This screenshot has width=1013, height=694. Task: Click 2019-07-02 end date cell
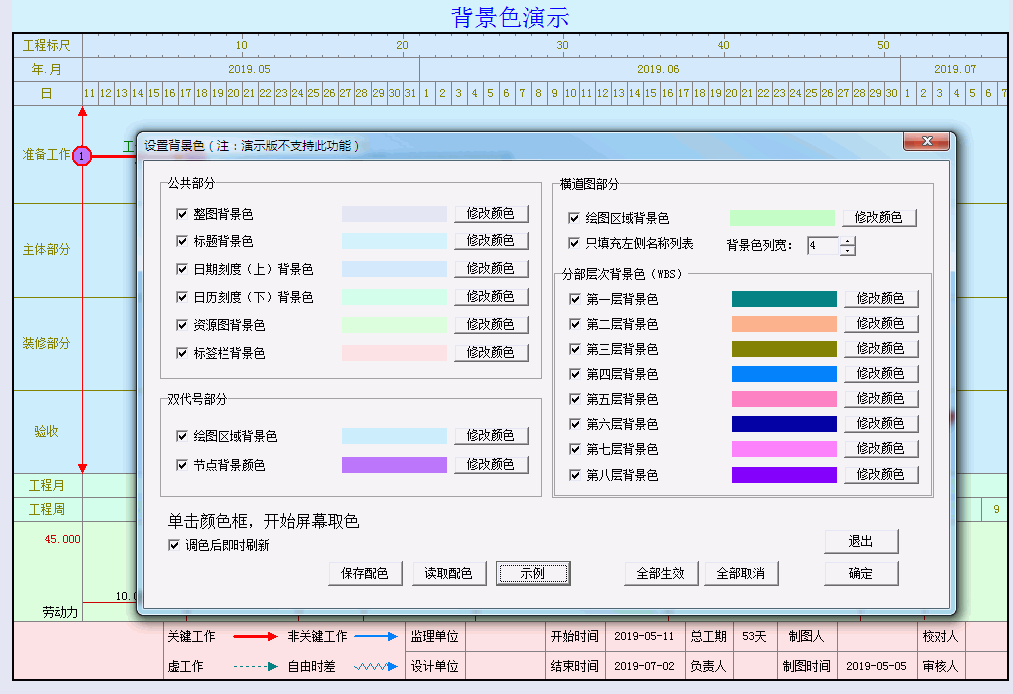[644, 666]
